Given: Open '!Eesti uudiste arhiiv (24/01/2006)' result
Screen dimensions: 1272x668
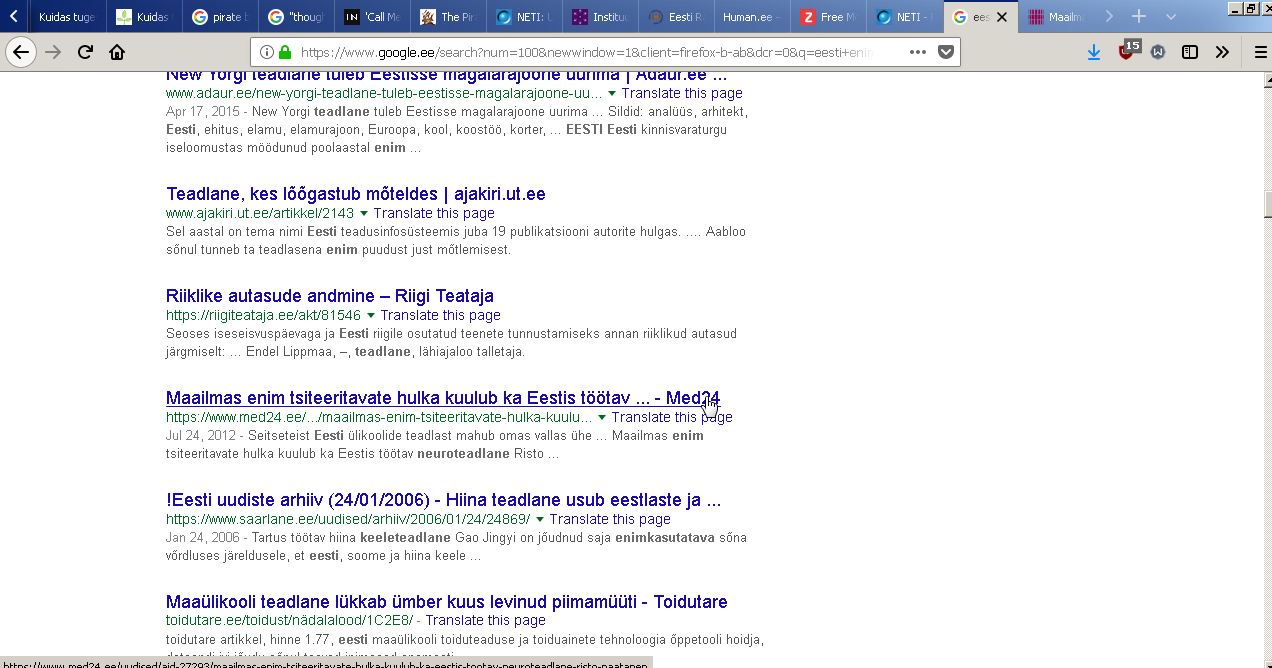Looking at the screenshot, I should 443,499.
